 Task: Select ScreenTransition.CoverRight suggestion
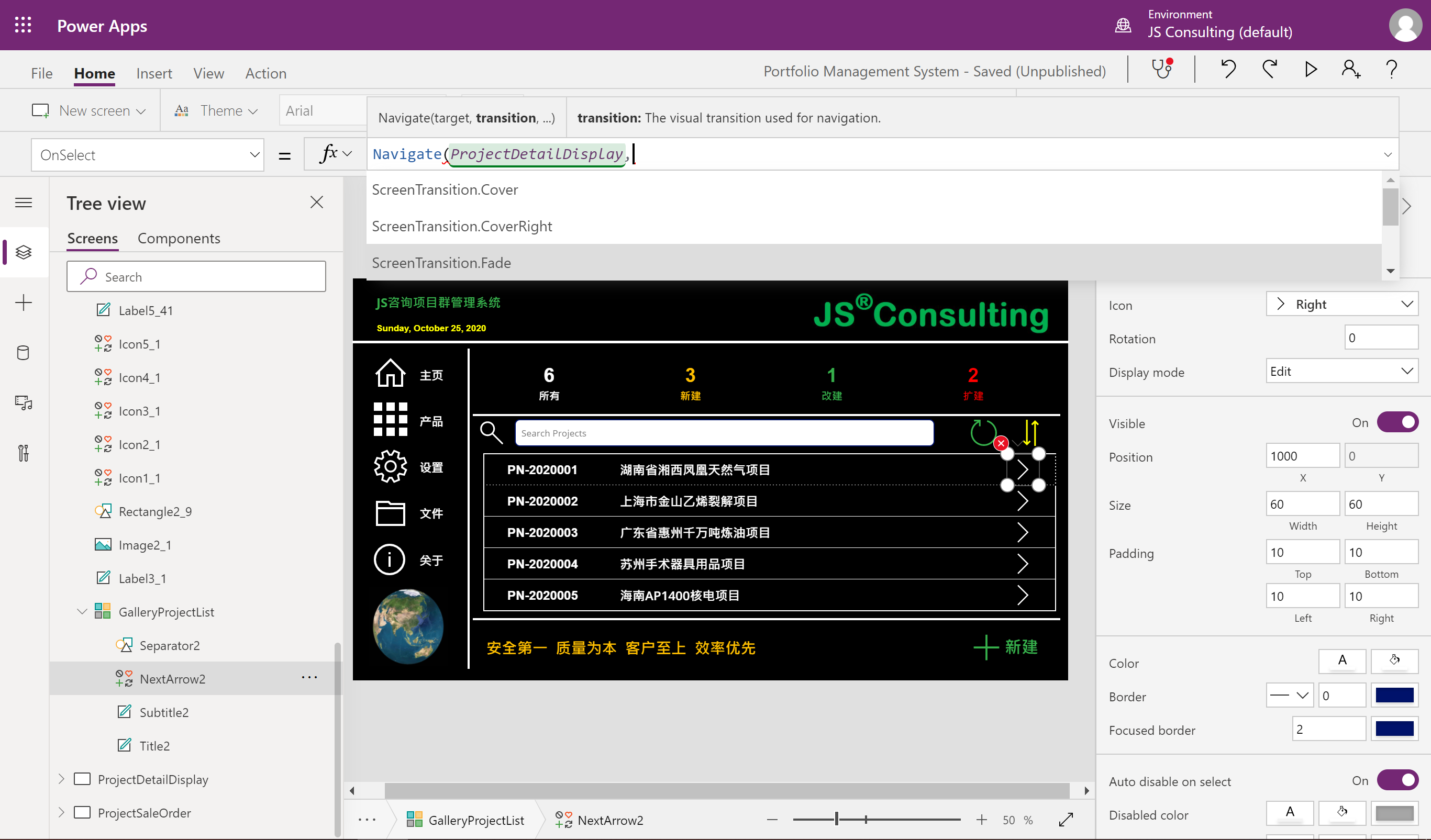click(874, 226)
